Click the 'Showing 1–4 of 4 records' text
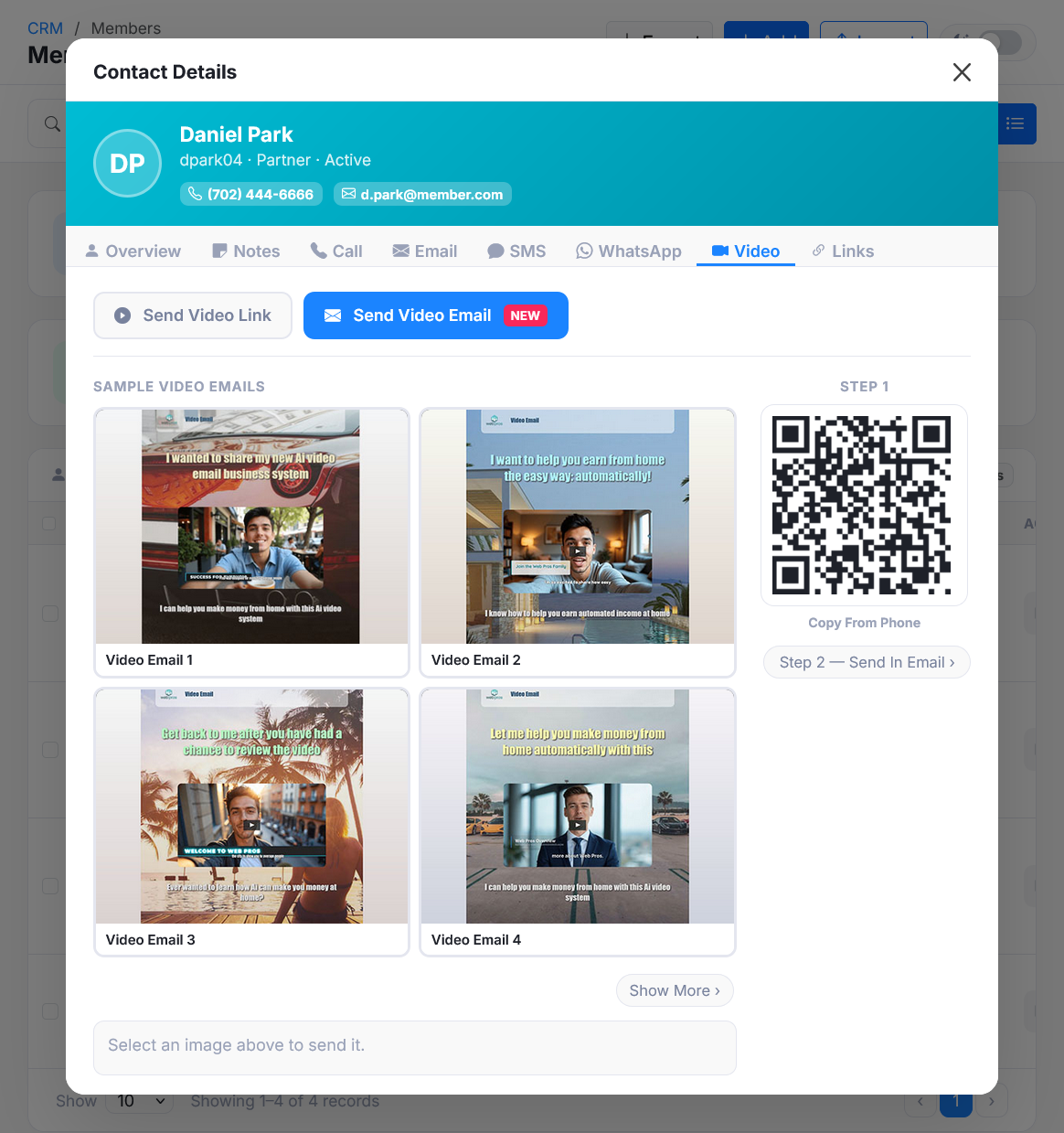 pyautogui.click(x=285, y=1101)
